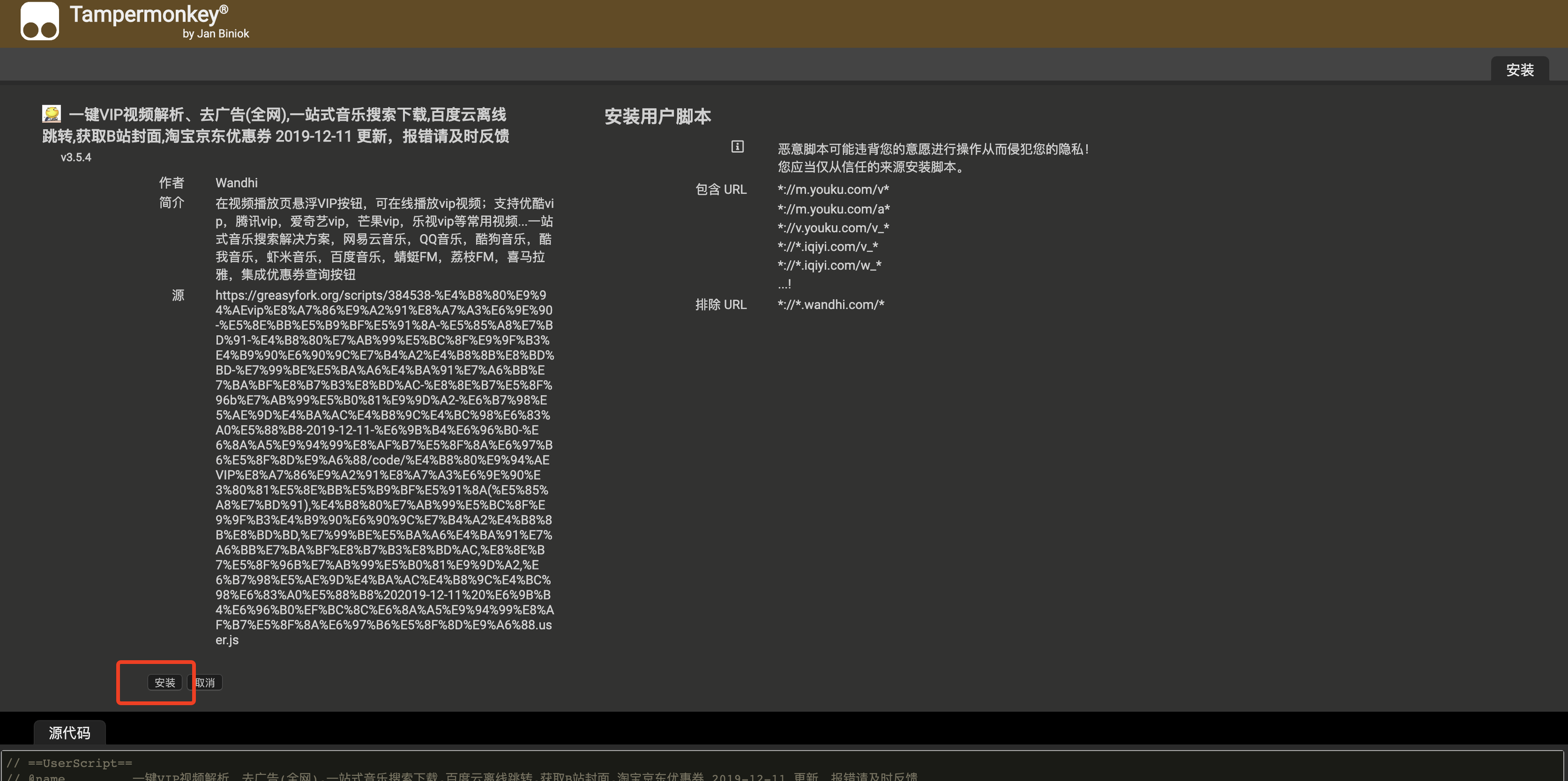Click the script's yellow emoji icon

pos(51,113)
